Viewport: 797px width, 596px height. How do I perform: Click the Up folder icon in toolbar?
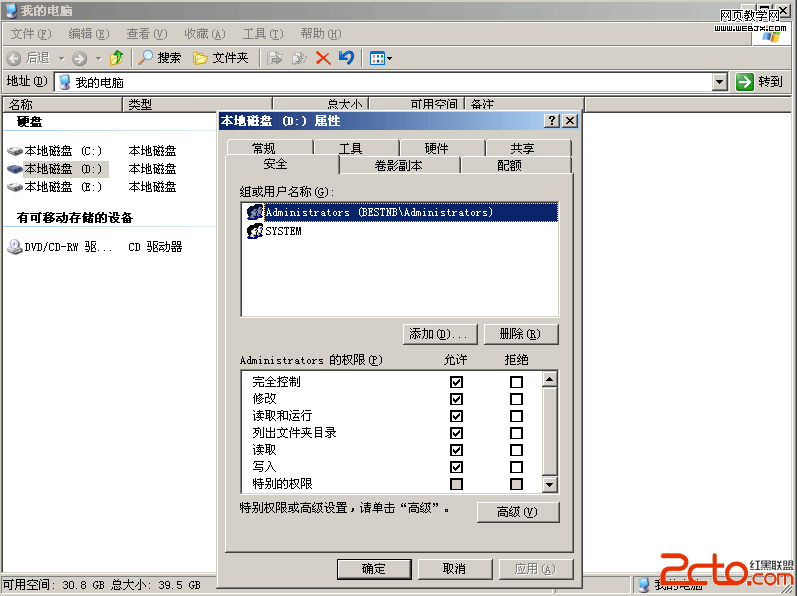tap(117, 58)
